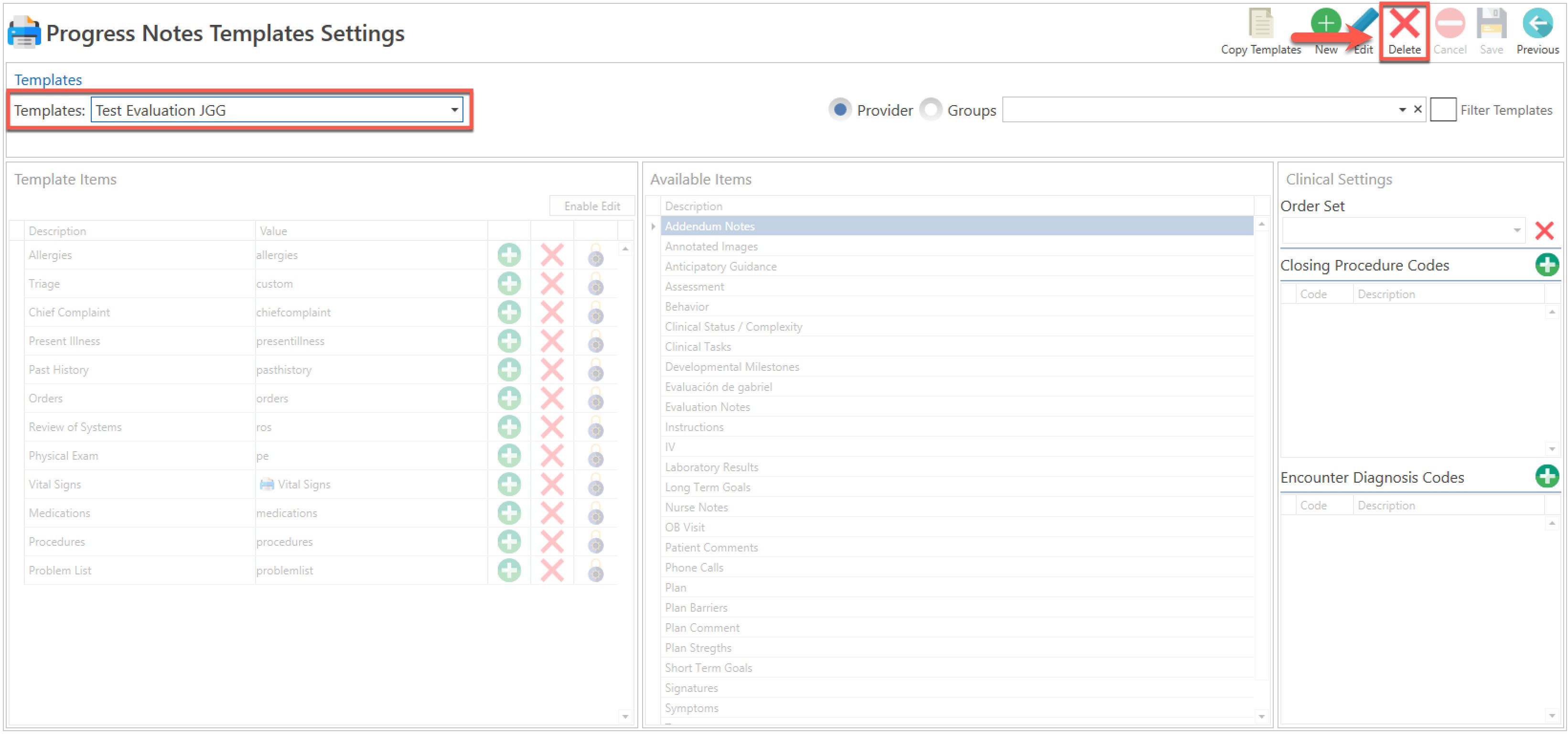This screenshot has height=735, width=1568.
Task: Expand the provider/groups selection dropdown
Action: click(1402, 110)
